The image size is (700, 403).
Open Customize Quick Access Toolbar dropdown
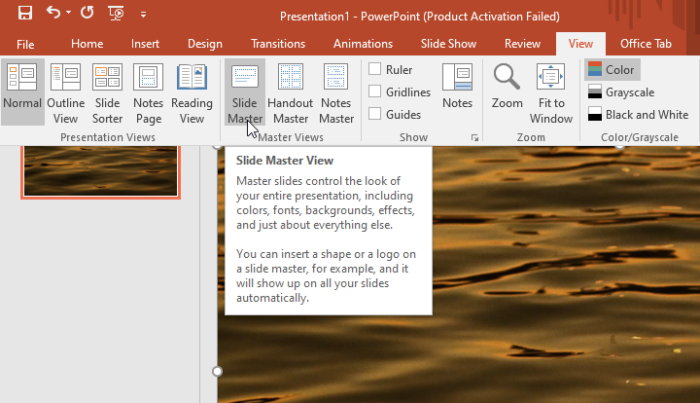[x=143, y=15]
